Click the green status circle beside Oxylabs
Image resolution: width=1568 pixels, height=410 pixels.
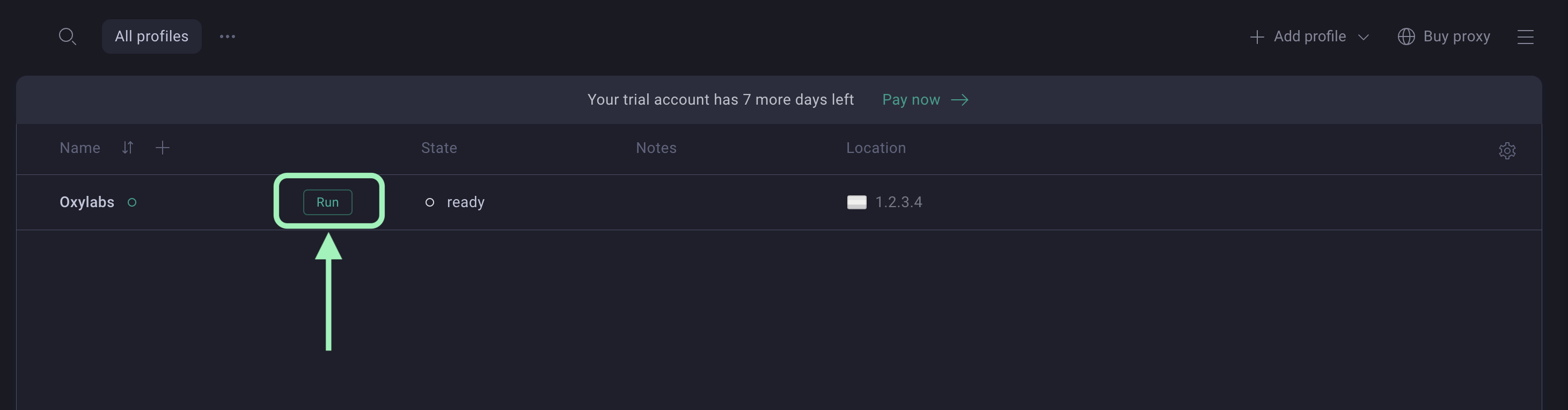pyautogui.click(x=131, y=202)
